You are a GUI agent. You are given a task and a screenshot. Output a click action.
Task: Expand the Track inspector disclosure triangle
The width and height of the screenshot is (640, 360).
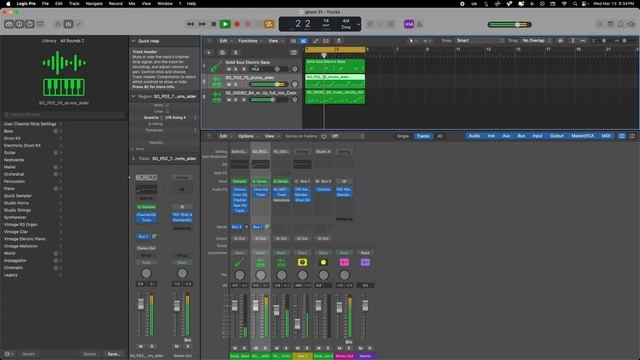[x=133, y=158]
